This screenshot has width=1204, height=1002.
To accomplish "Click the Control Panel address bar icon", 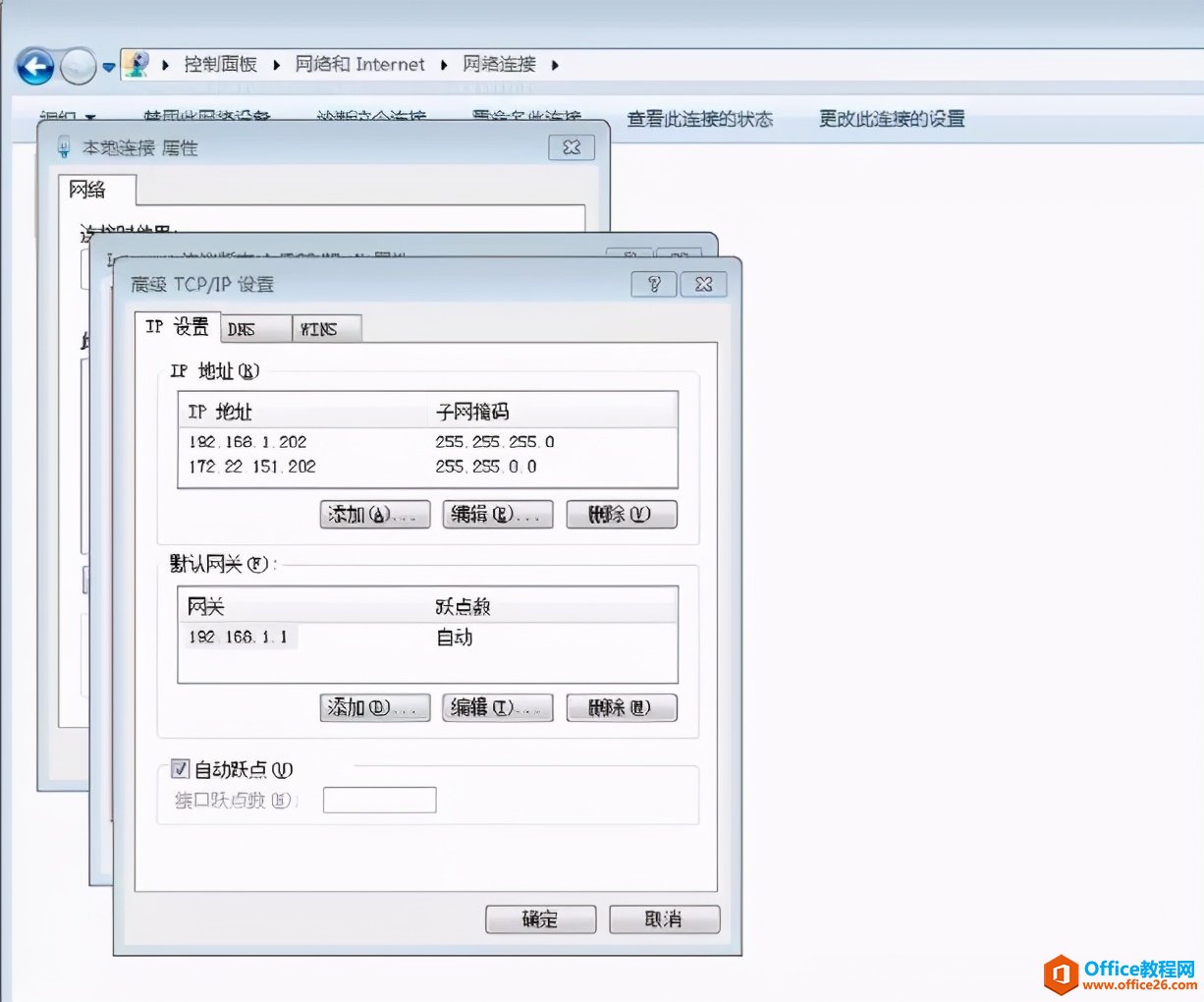I will [x=137, y=65].
